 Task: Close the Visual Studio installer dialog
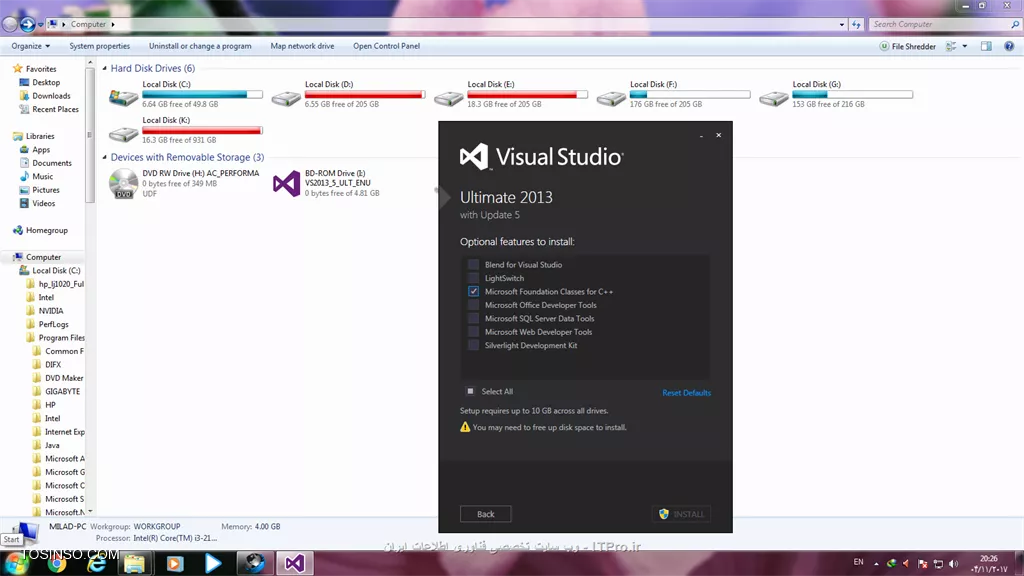tap(718, 135)
